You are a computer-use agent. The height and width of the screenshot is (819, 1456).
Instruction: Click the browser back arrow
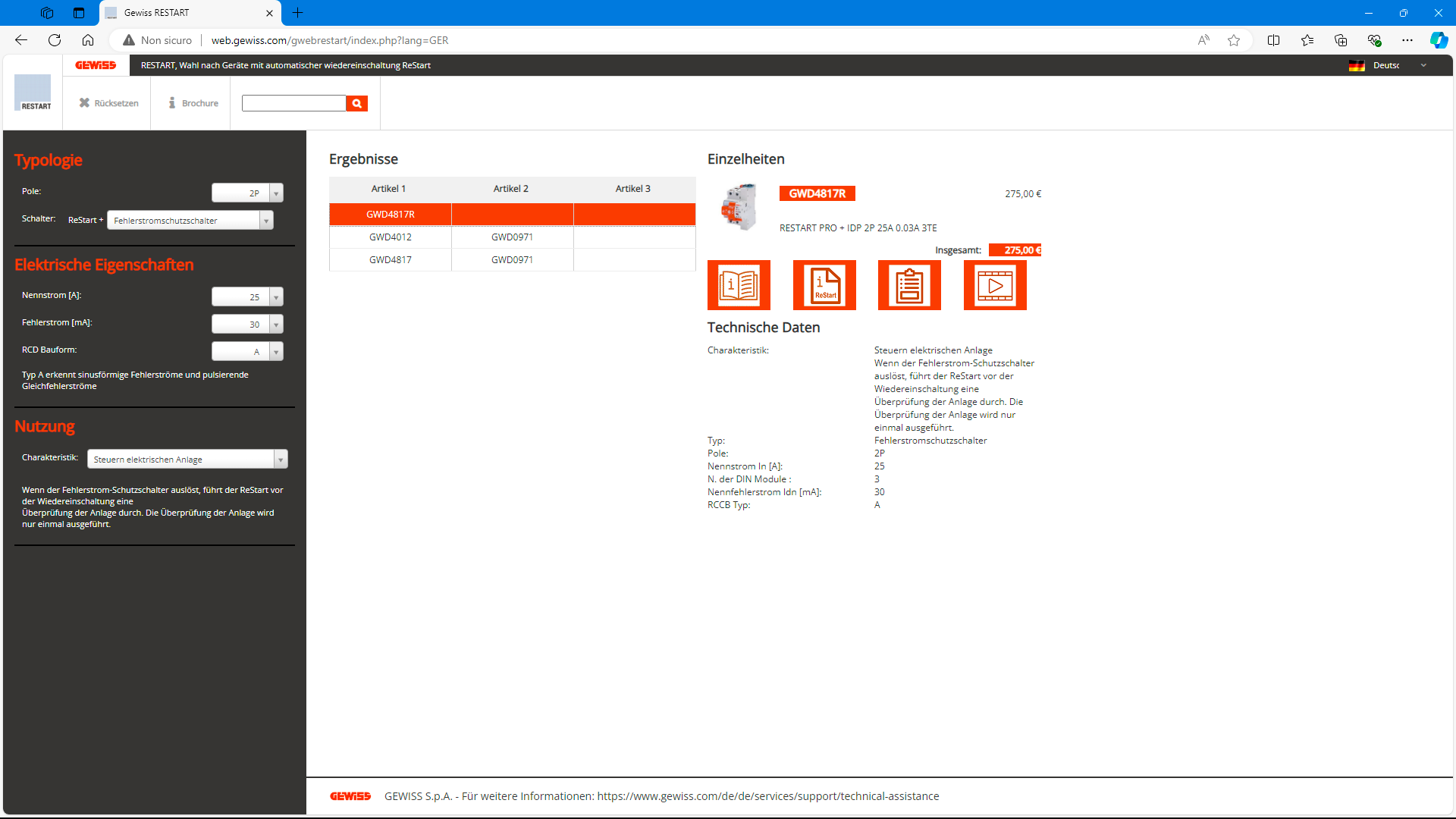point(21,40)
